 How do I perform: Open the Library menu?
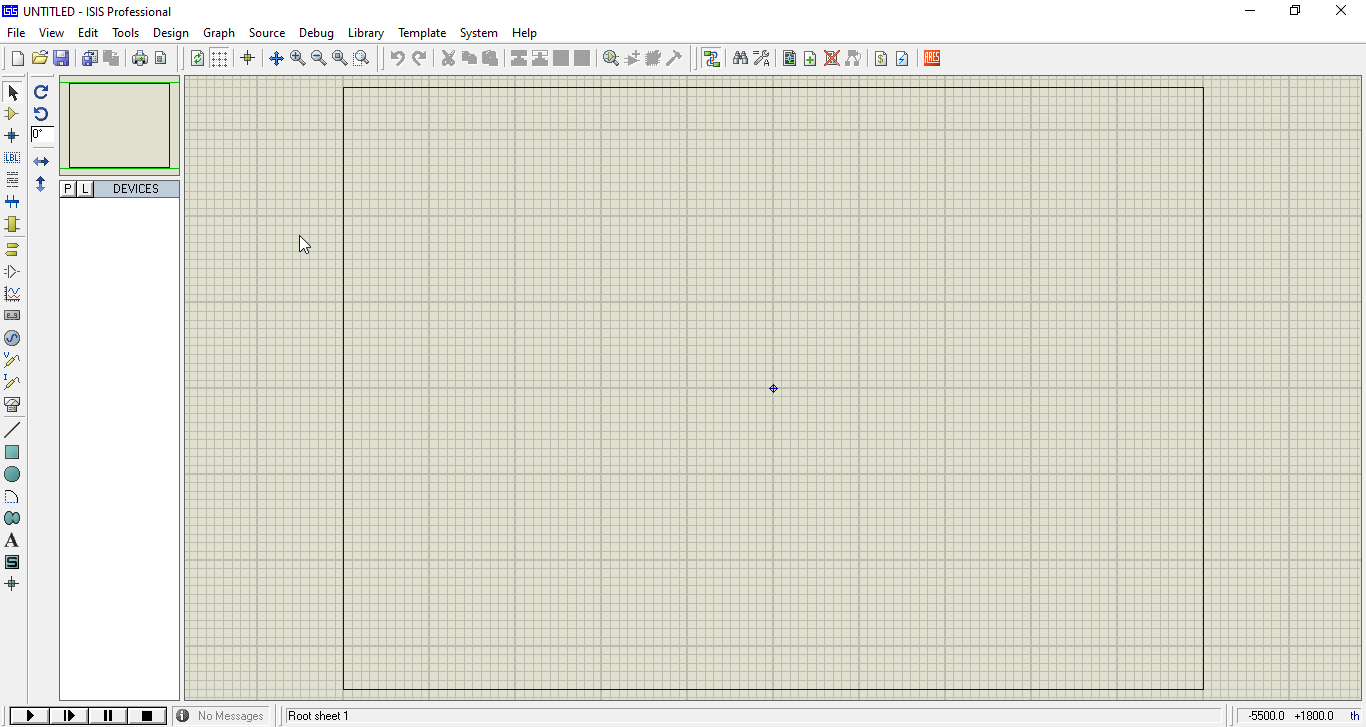[x=365, y=33]
